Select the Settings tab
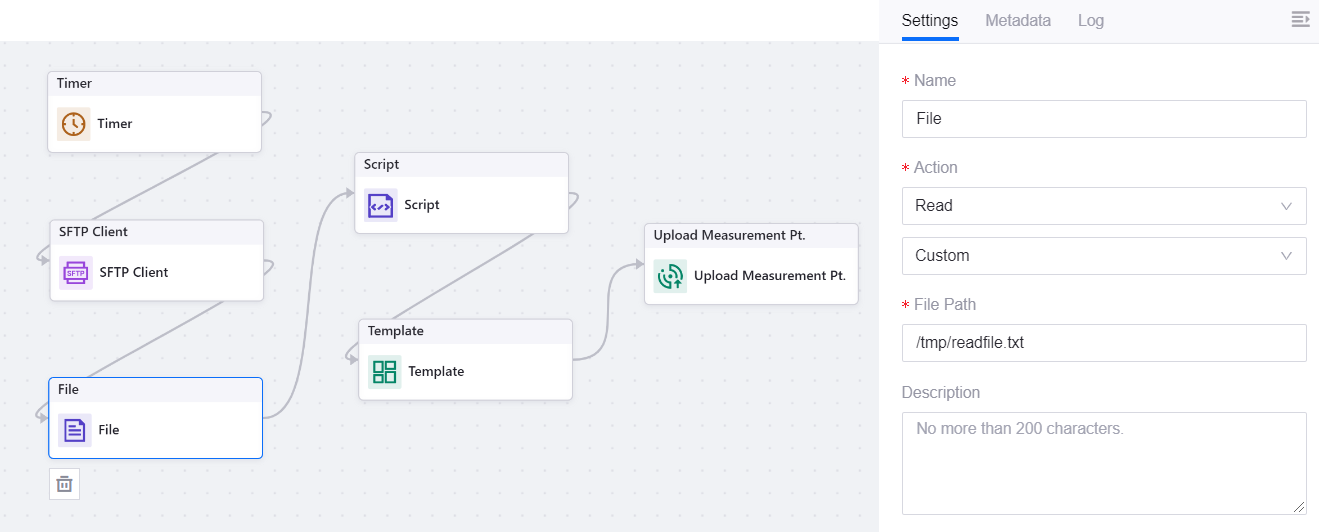The image size is (1319, 532). (x=929, y=20)
